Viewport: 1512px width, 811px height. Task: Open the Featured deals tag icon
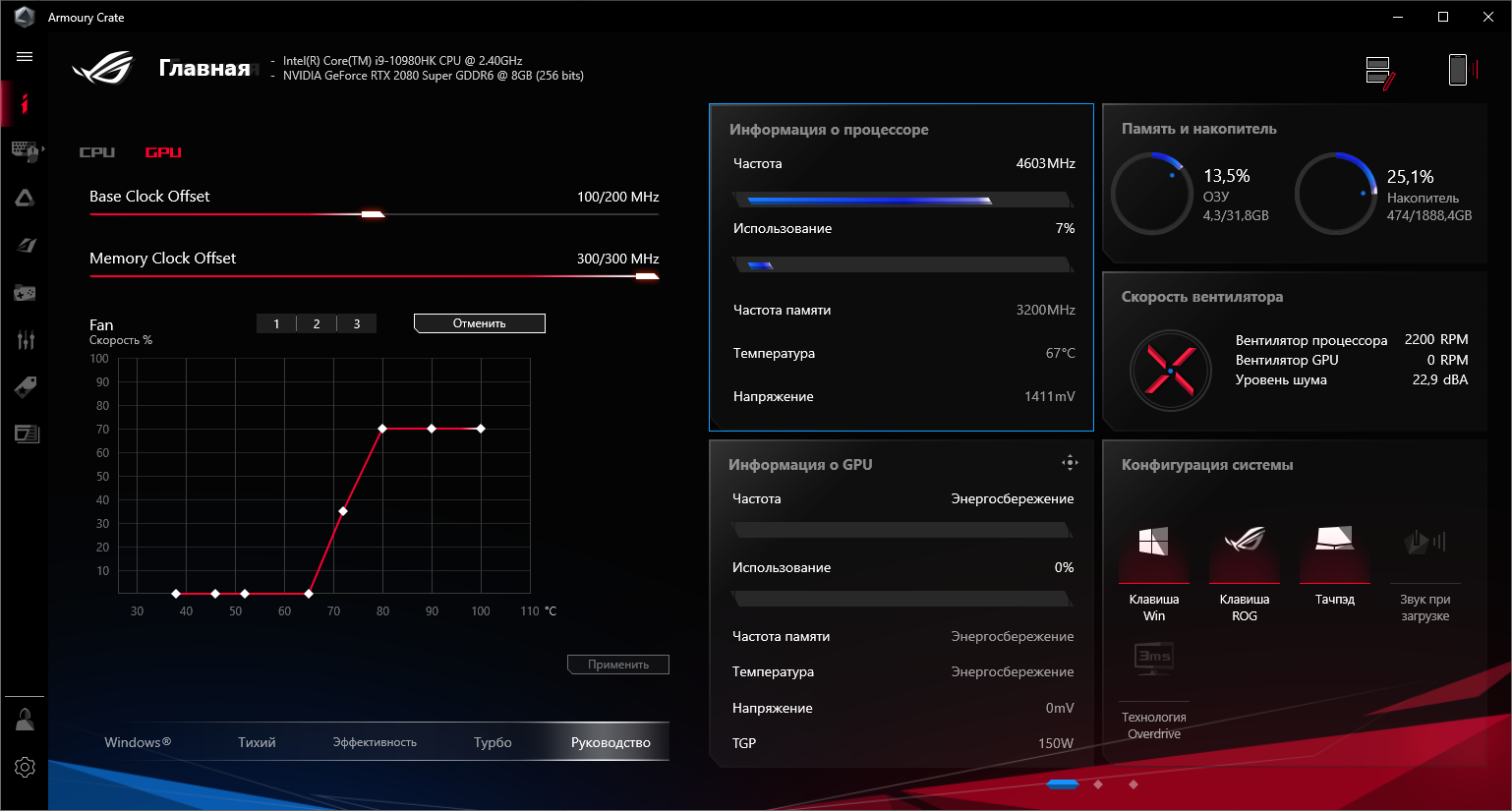(x=26, y=387)
